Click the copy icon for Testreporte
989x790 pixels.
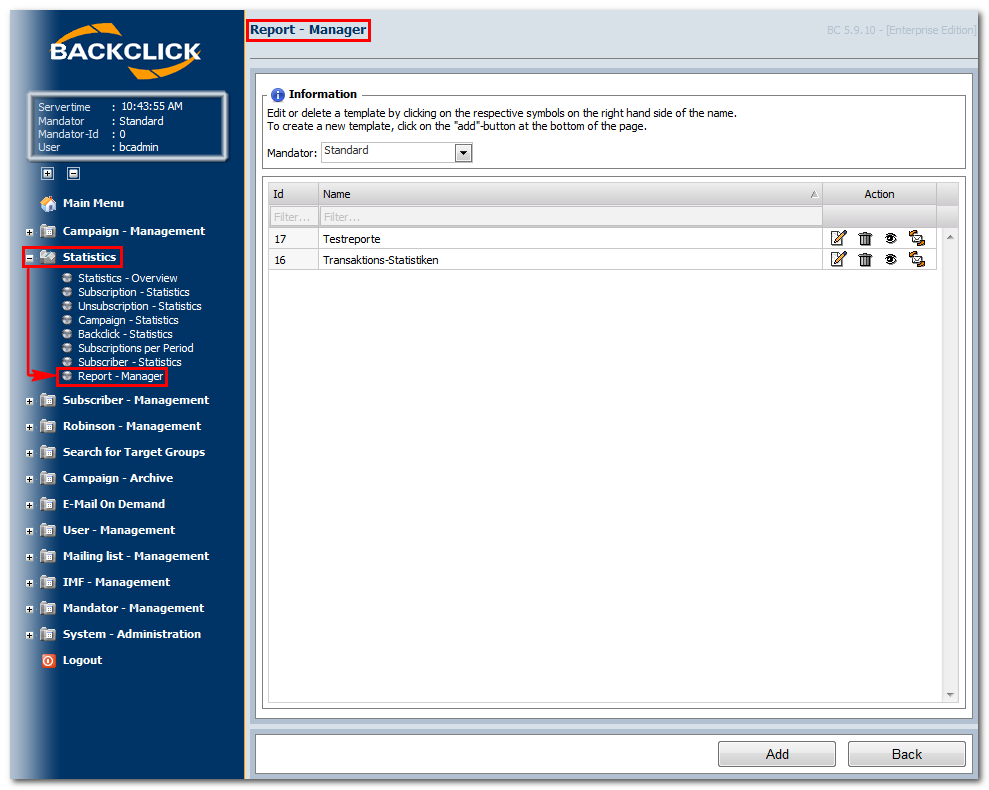coord(916,239)
